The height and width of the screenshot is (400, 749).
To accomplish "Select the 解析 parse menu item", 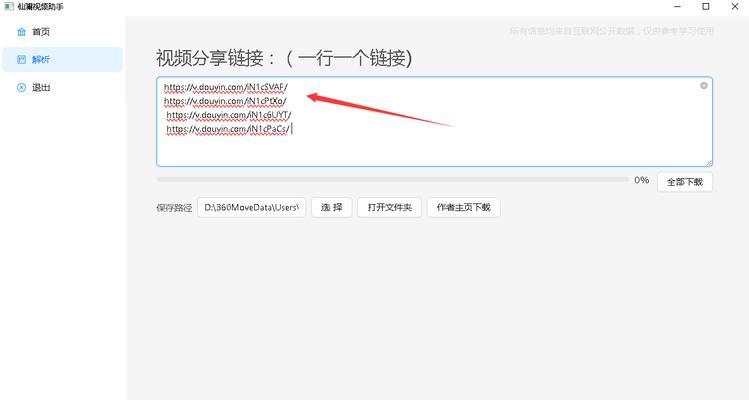I will tap(62, 59).
